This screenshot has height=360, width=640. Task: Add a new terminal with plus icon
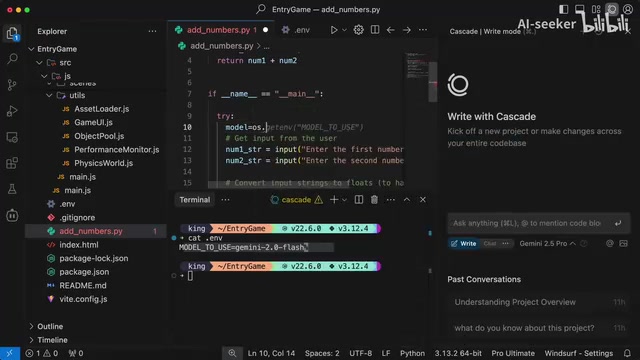click(x=334, y=200)
